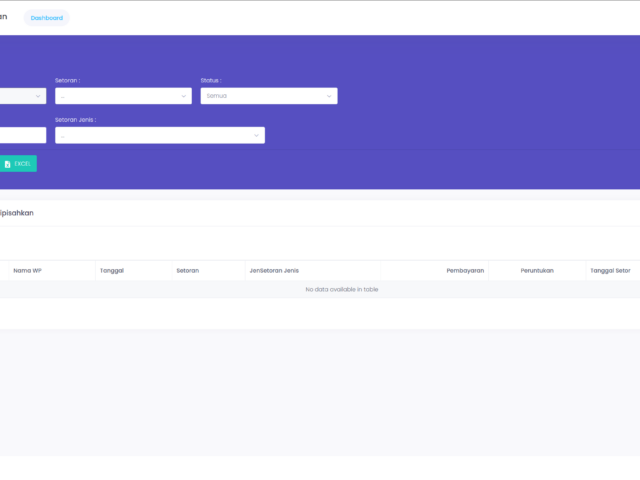Click the text input left of Setoran Jenis

[23, 135]
